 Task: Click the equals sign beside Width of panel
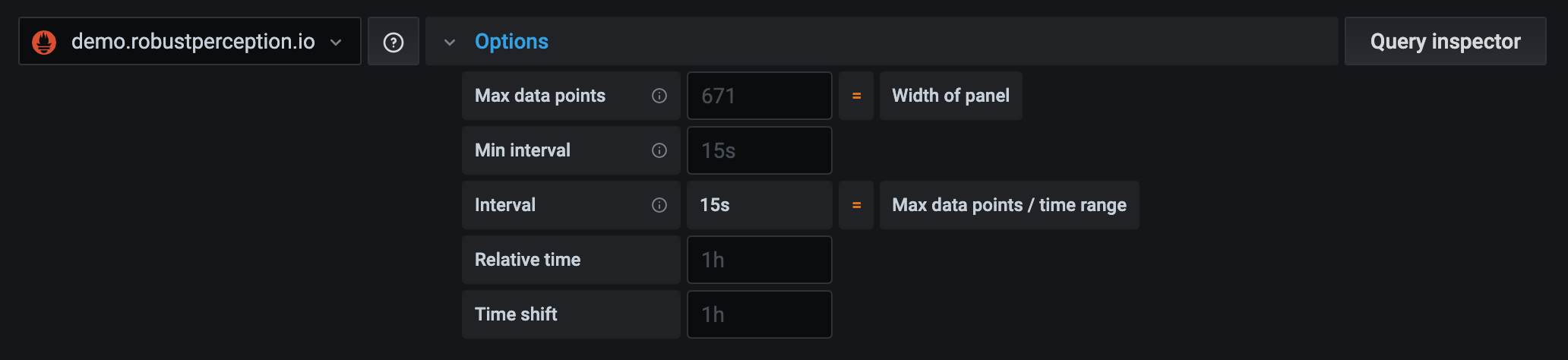856,96
